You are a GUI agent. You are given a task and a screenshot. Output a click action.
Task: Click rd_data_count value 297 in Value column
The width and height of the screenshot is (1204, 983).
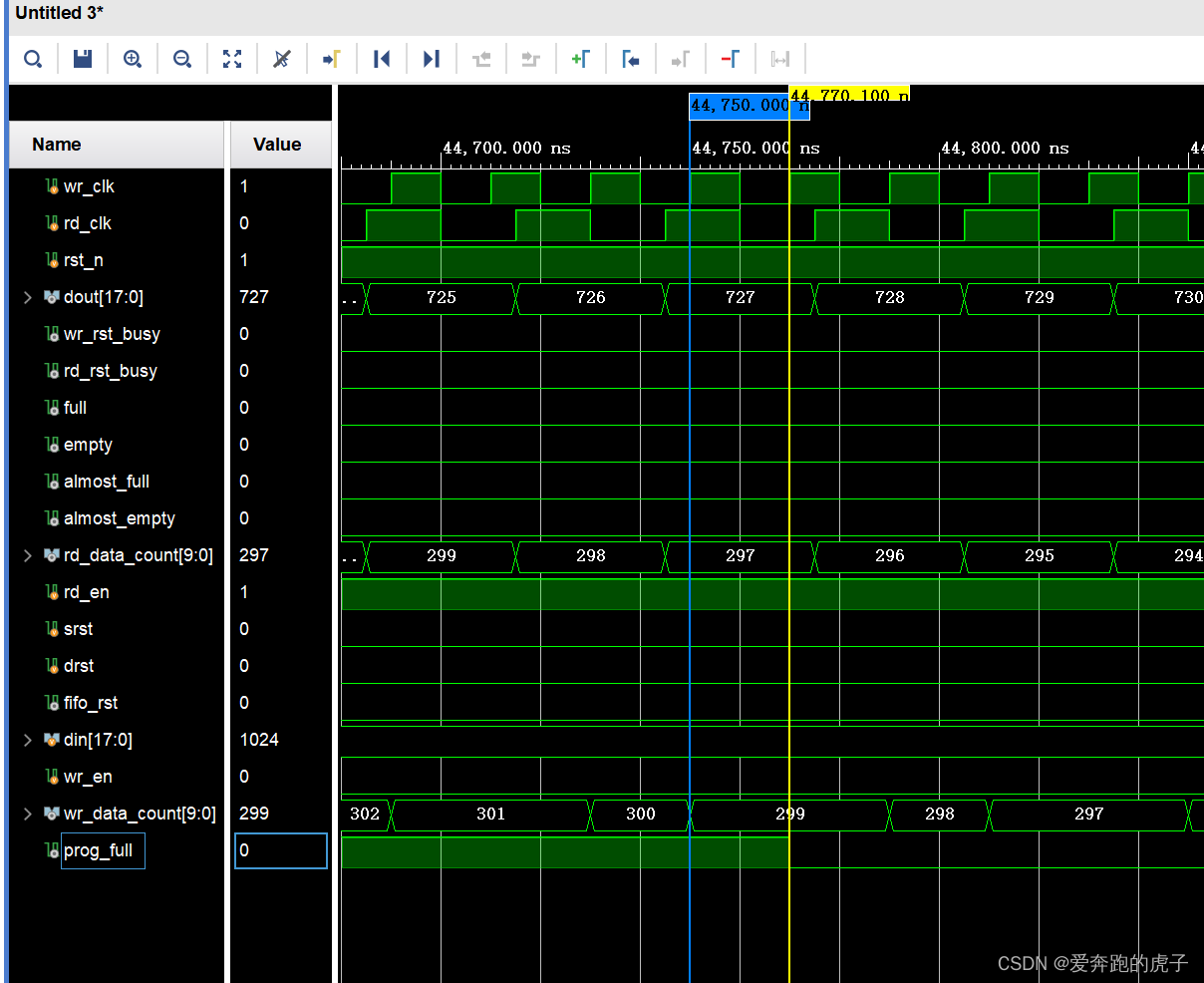[x=254, y=555]
